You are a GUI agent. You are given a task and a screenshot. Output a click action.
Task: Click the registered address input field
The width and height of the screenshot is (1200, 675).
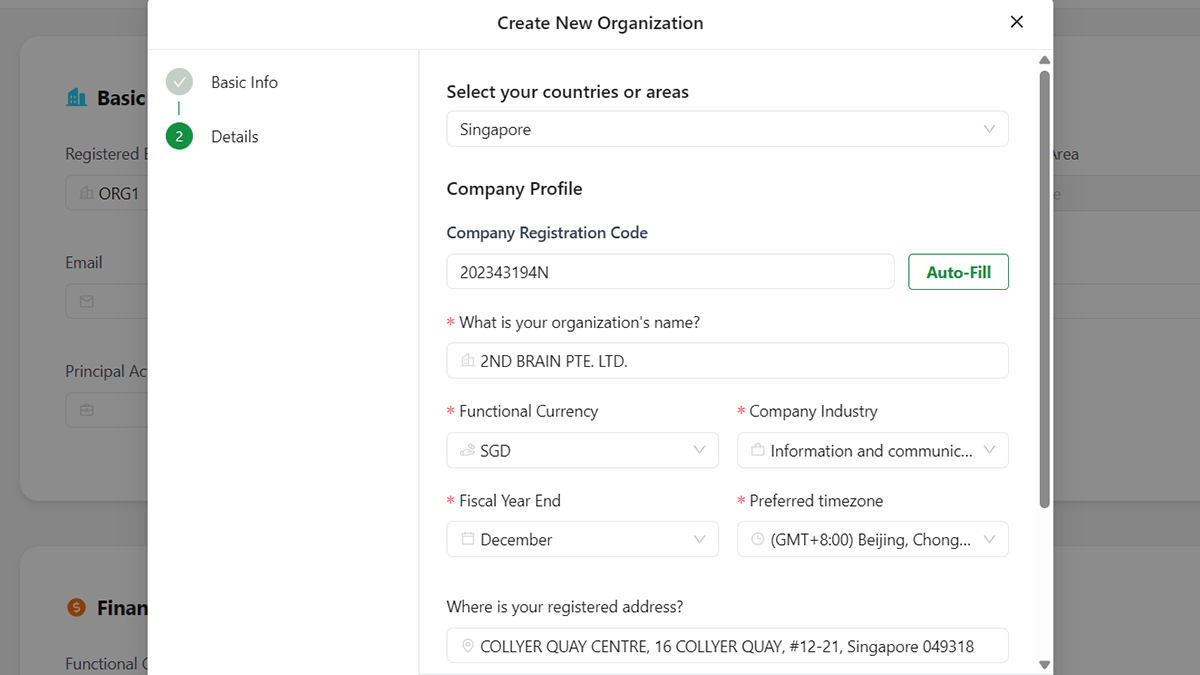point(727,647)
